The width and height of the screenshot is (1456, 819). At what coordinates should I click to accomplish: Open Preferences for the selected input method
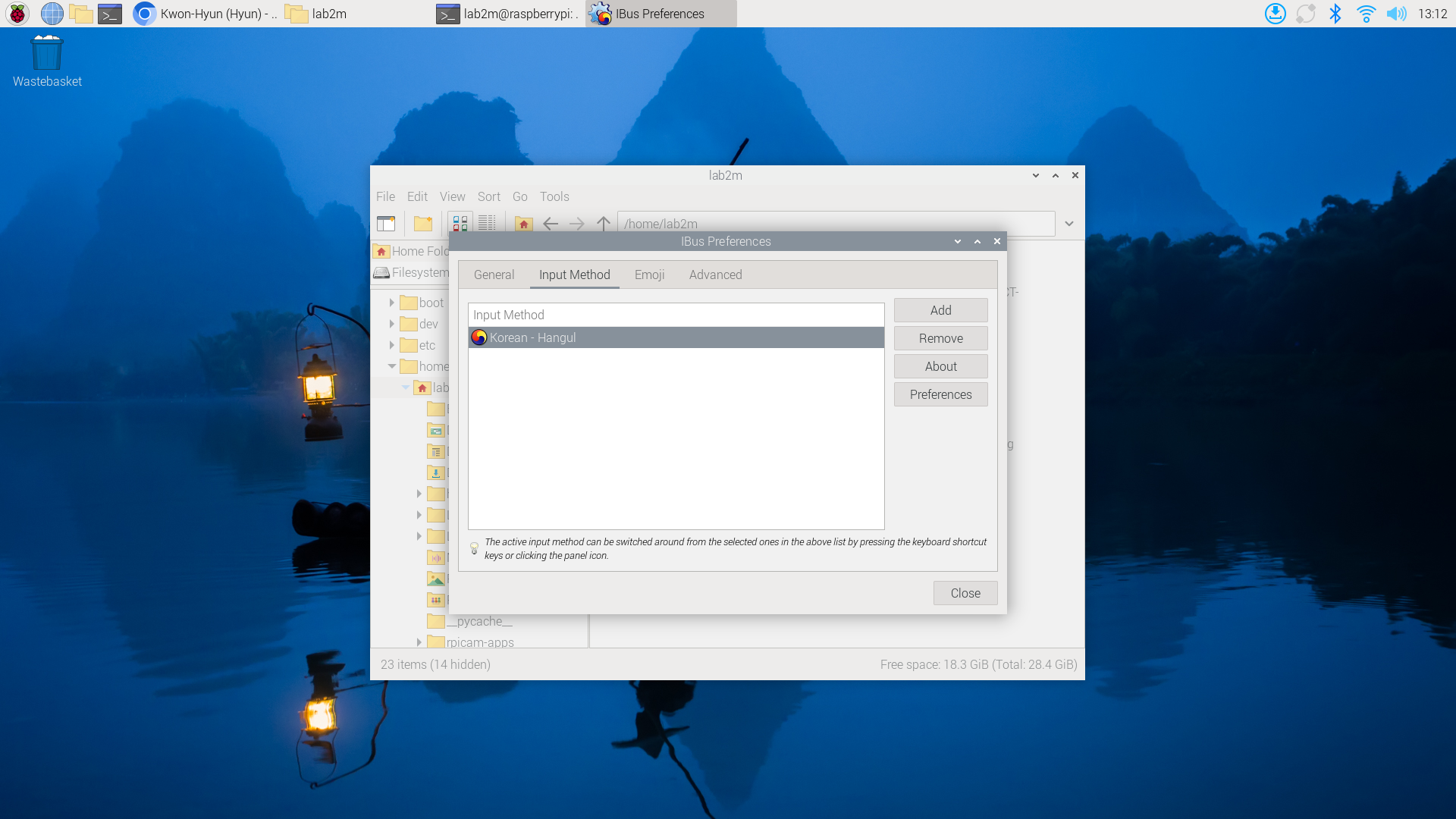pos(940,394)
